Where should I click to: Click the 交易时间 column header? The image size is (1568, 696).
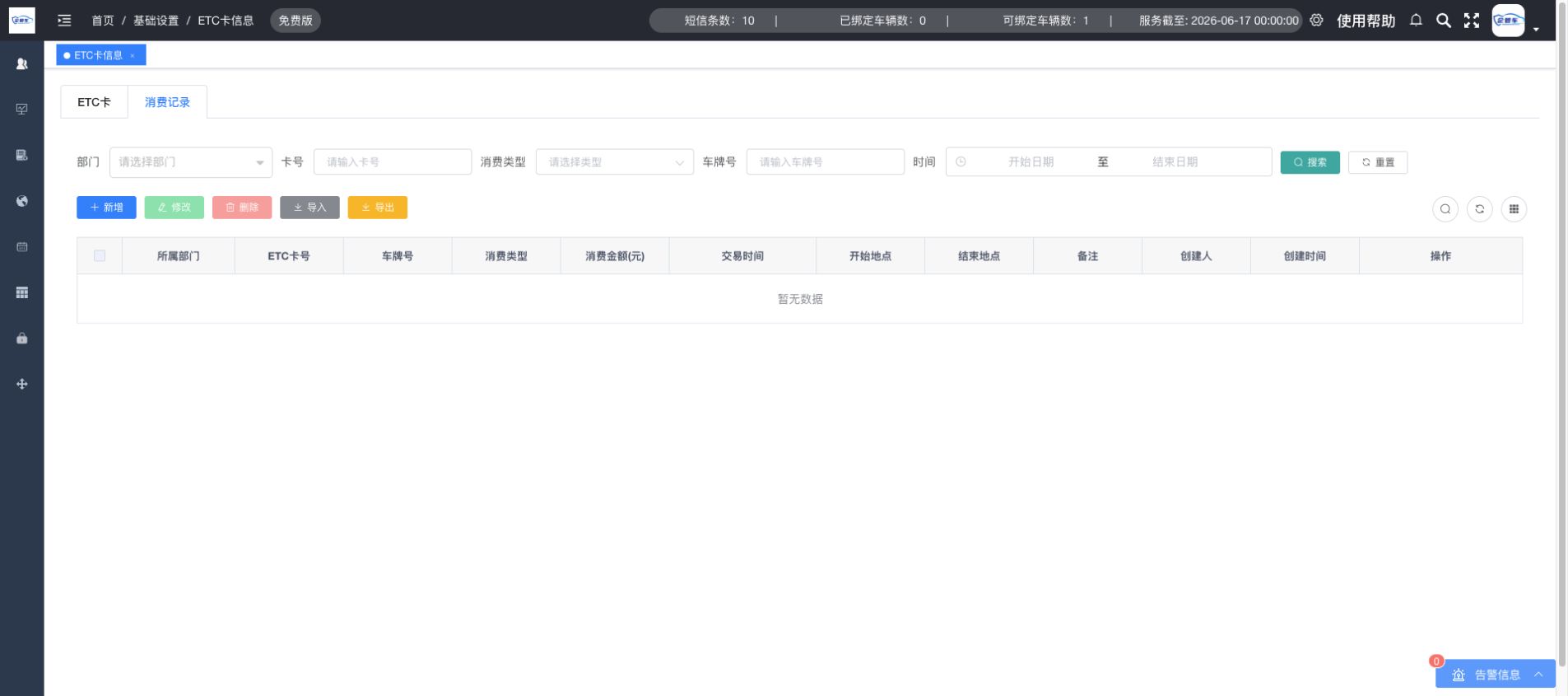(x=742, y=256)
